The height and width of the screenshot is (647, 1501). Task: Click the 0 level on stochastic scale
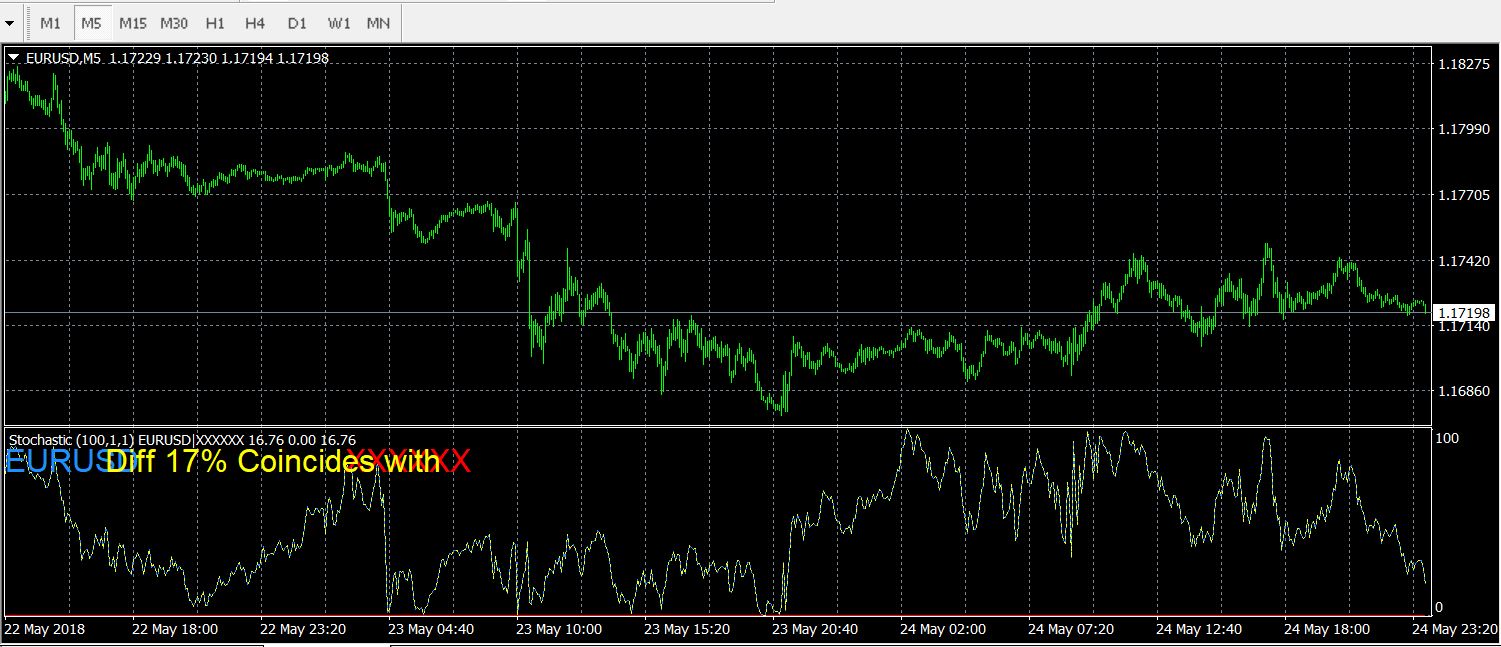[1438, 607]
